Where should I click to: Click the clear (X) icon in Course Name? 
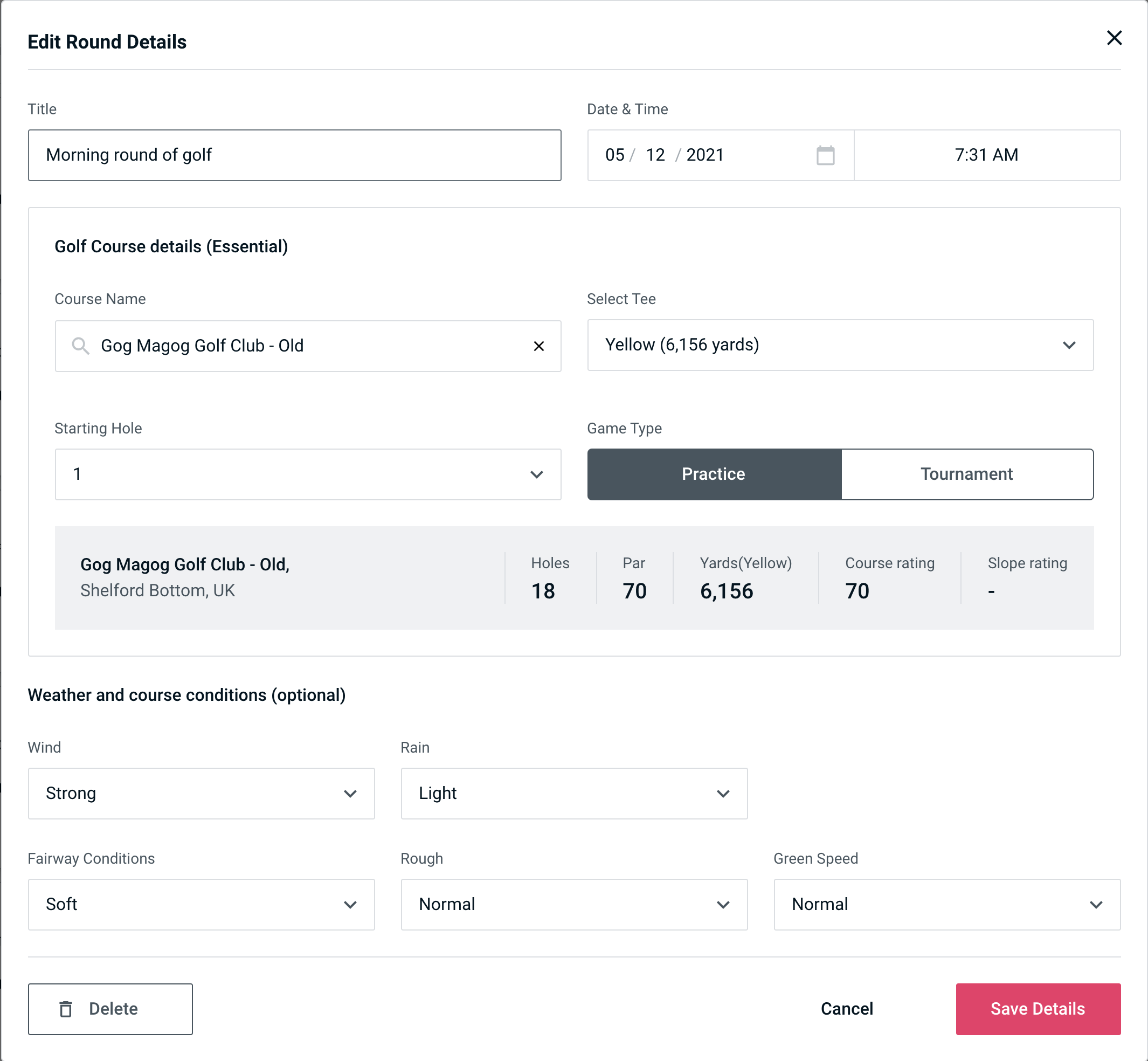pyautogui.click(x=539, y=345)
